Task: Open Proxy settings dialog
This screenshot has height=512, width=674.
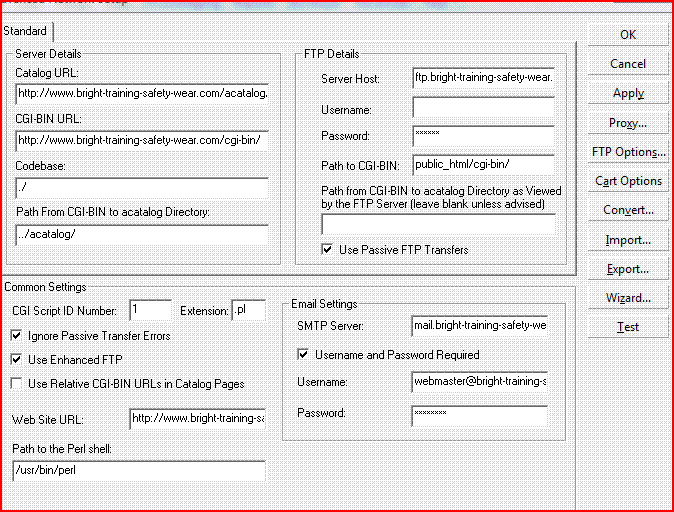Action: (627, 123)
